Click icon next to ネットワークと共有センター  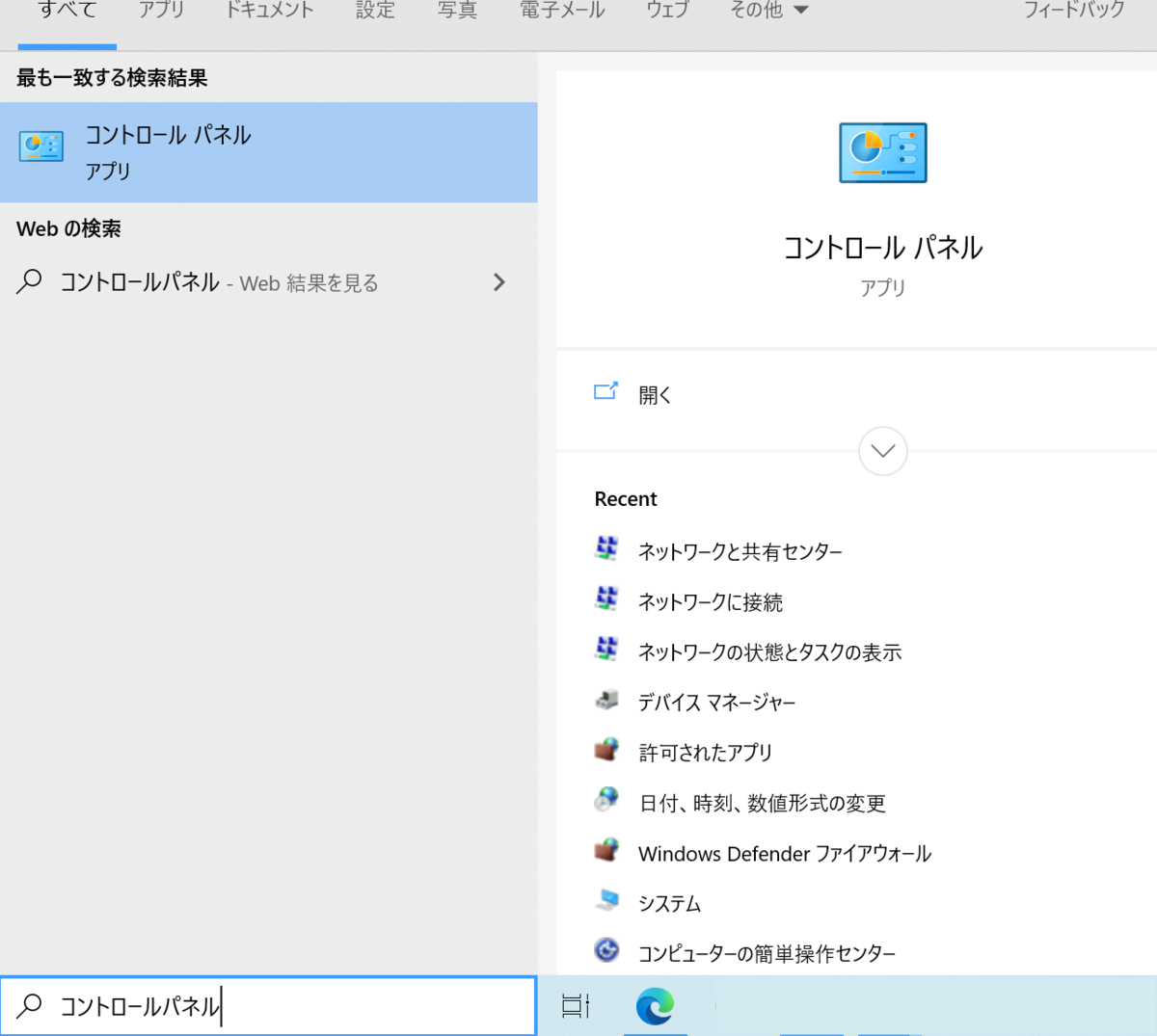click(x=606, y=549)
